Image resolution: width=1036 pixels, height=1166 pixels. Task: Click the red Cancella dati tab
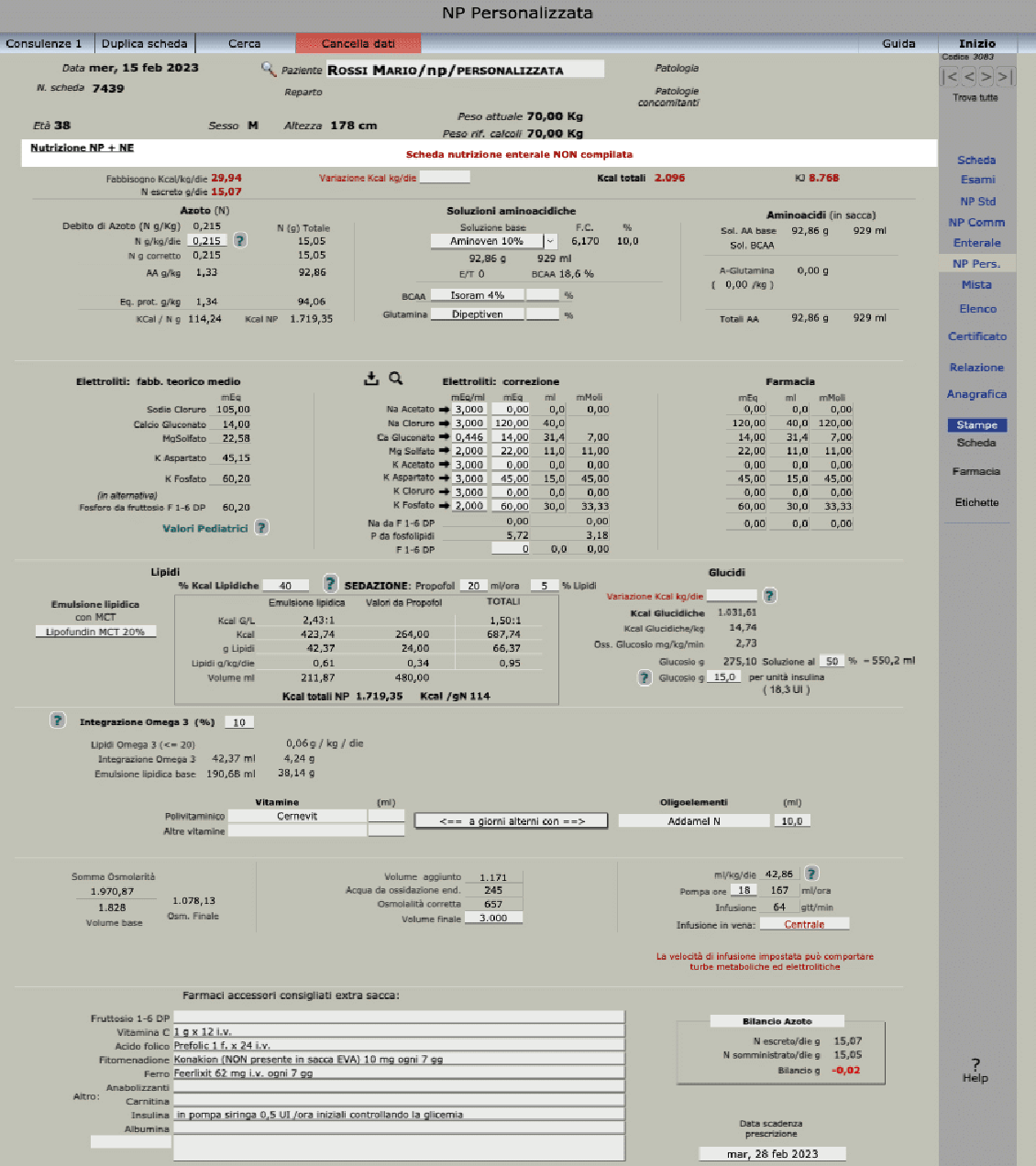pos(358,43)
